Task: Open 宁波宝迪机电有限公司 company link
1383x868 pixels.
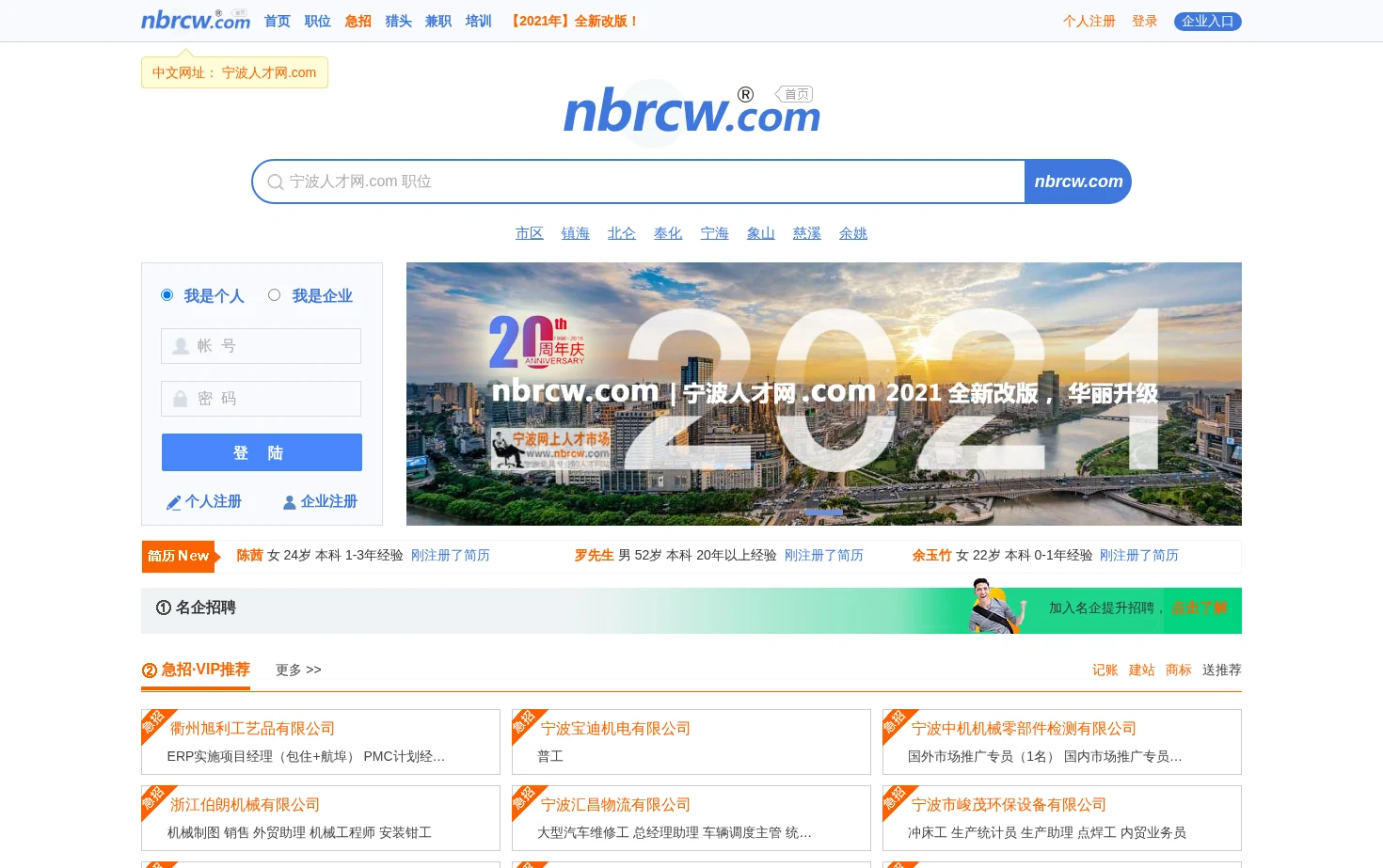Action: tap(615, 729)
